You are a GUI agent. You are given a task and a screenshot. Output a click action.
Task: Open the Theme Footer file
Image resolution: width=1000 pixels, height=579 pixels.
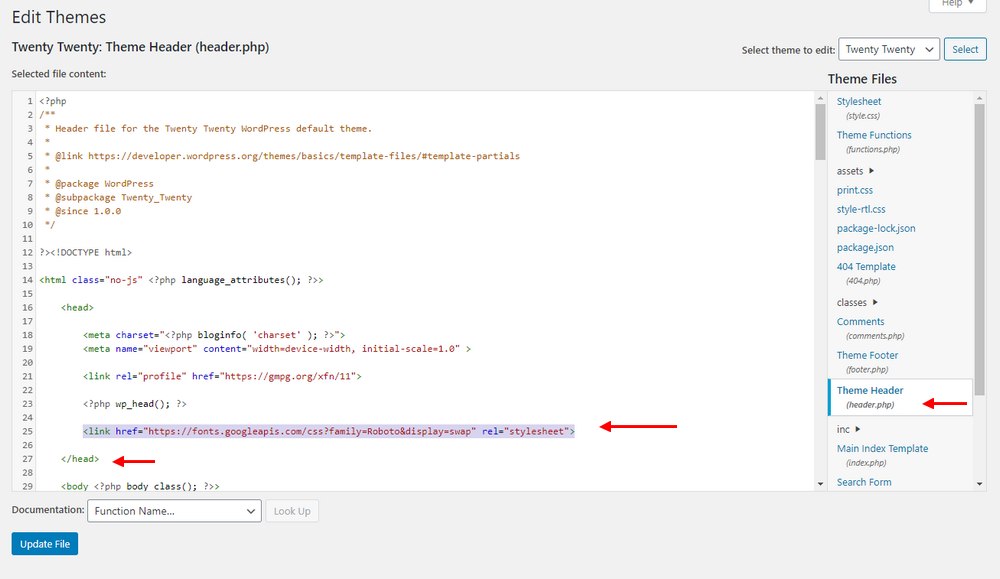tap(867, 355)
